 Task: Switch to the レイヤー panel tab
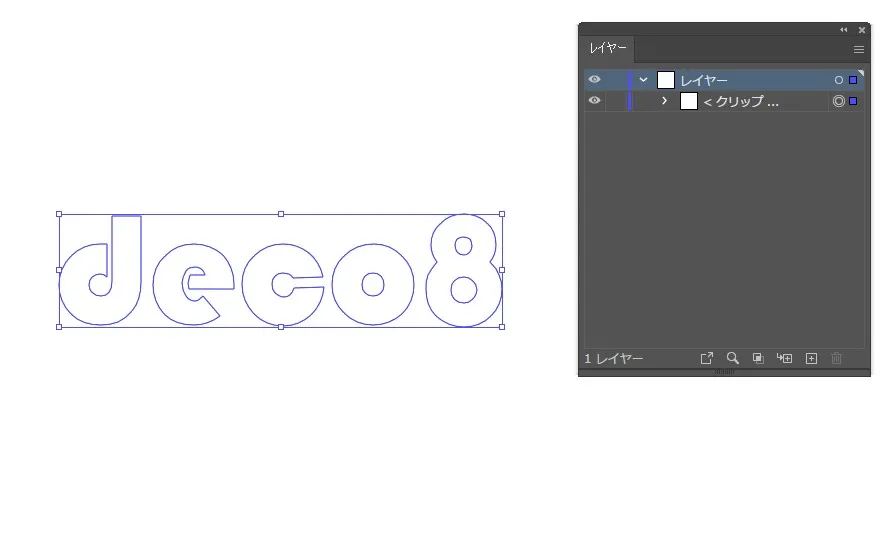tap(608, 48)
